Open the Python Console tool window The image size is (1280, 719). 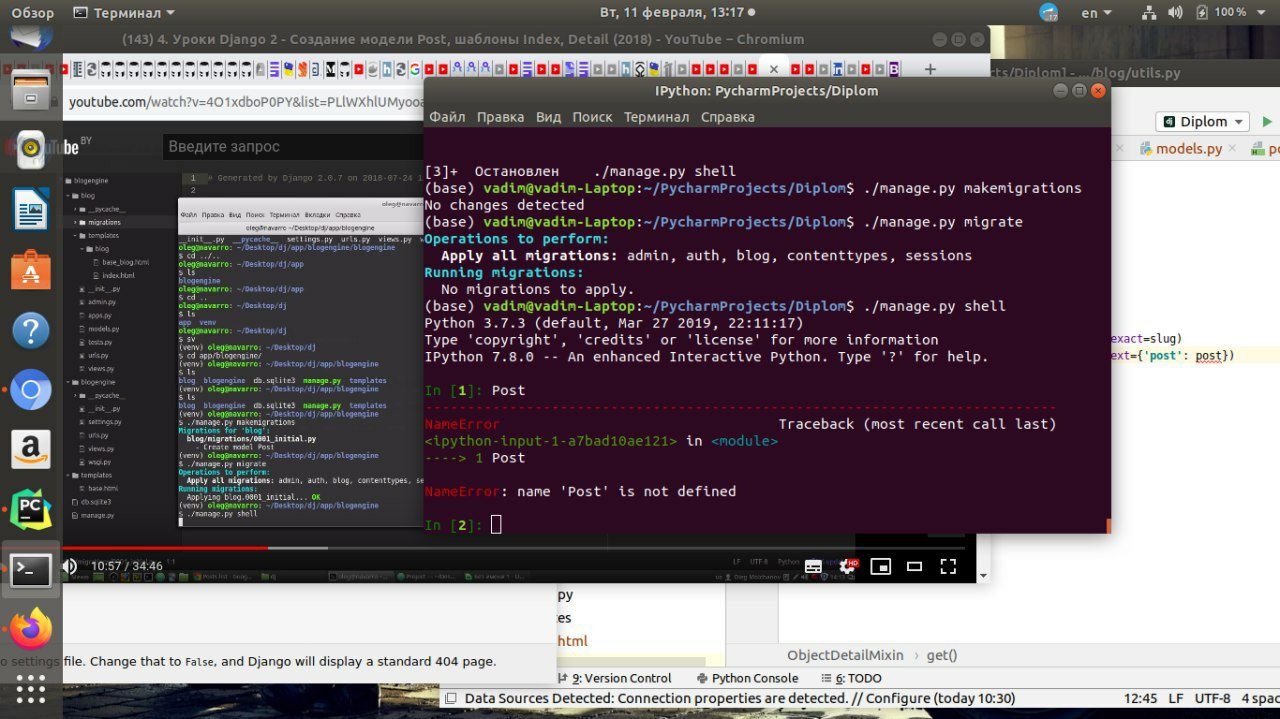(x=746, y=678)
